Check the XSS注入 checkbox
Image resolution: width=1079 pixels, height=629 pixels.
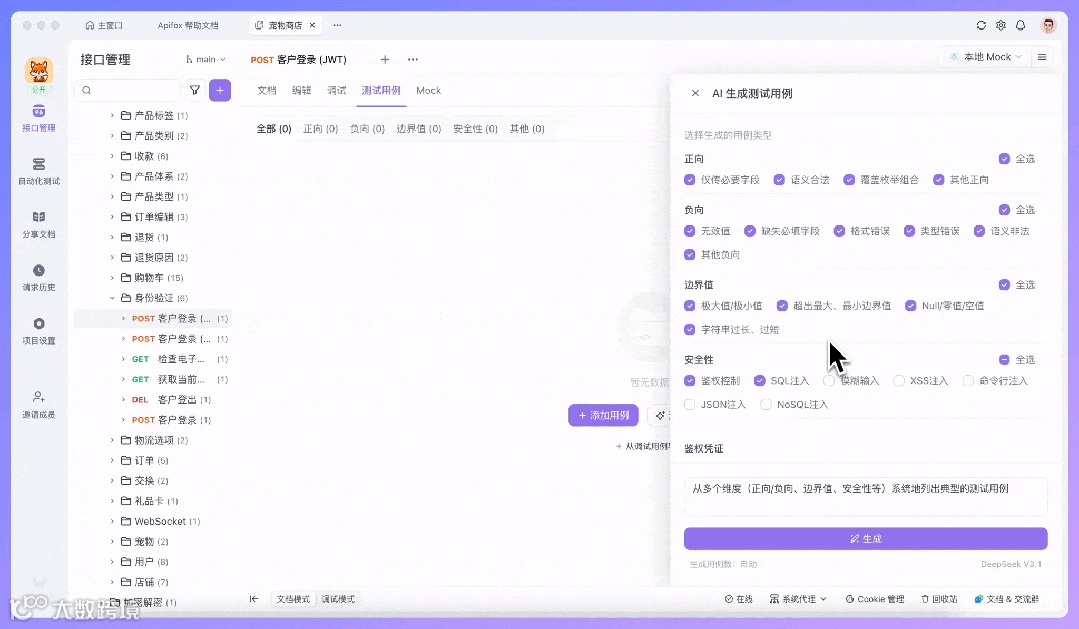899,381
